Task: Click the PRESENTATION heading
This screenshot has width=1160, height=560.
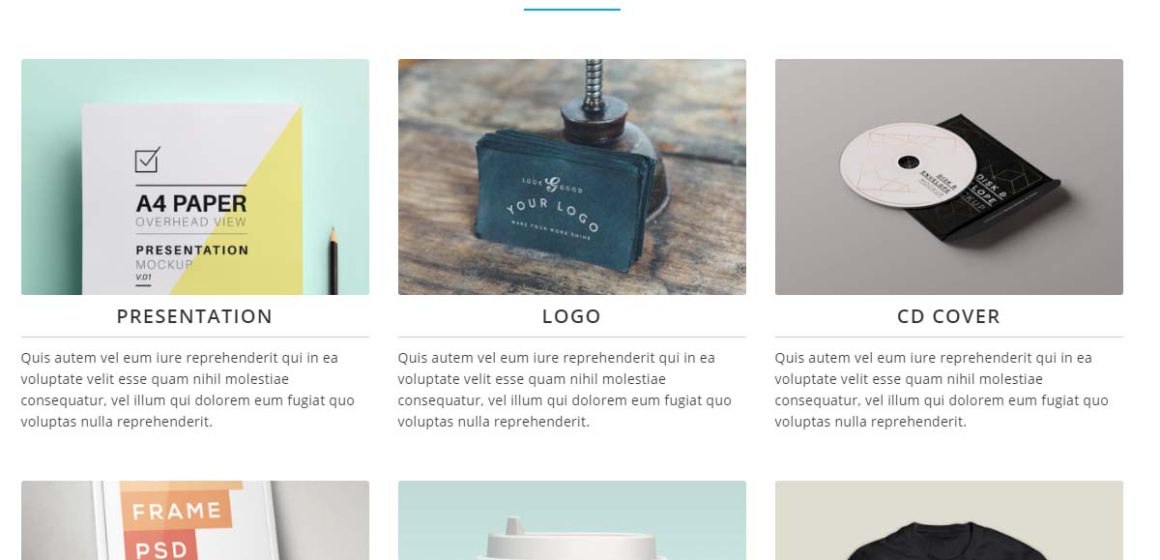Action: tap(195, 317)
